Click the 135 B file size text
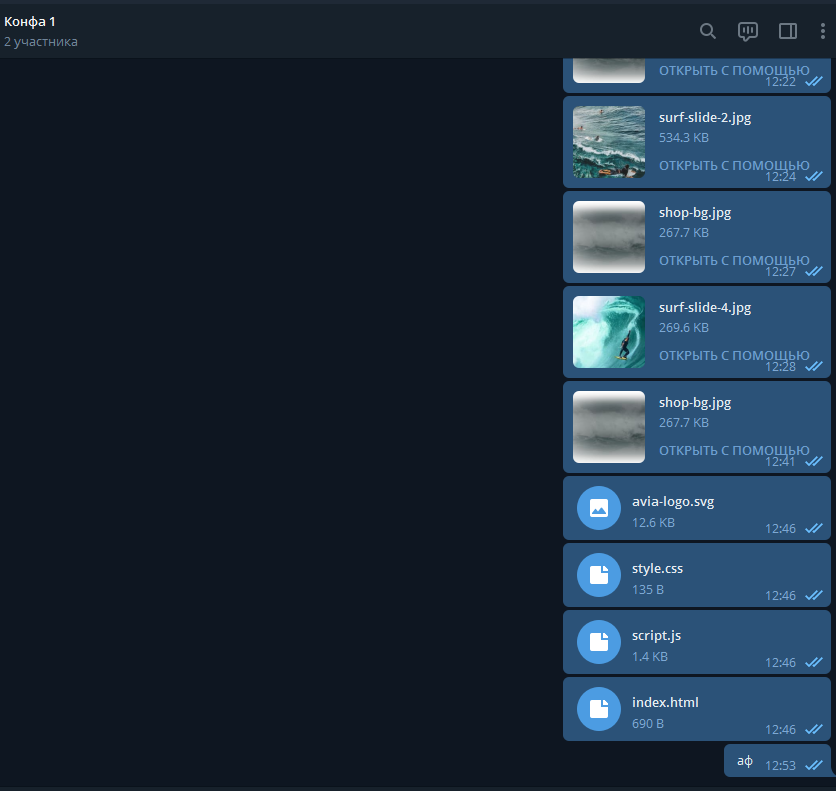The image size is (836, 791). [x=648, y=590]
